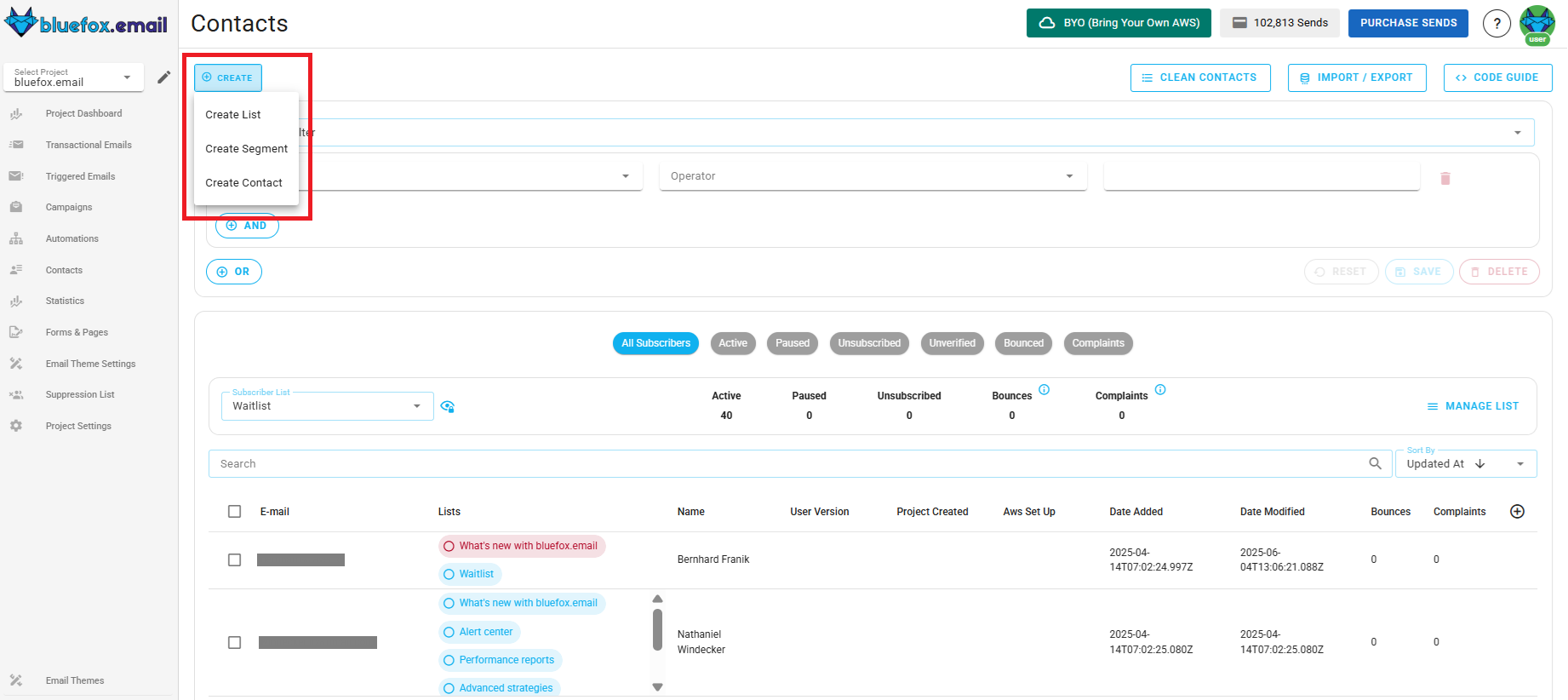Screen dimensions: 1568x700
Task: Click the MANAGE LIST link
Action: point(1473,406)
